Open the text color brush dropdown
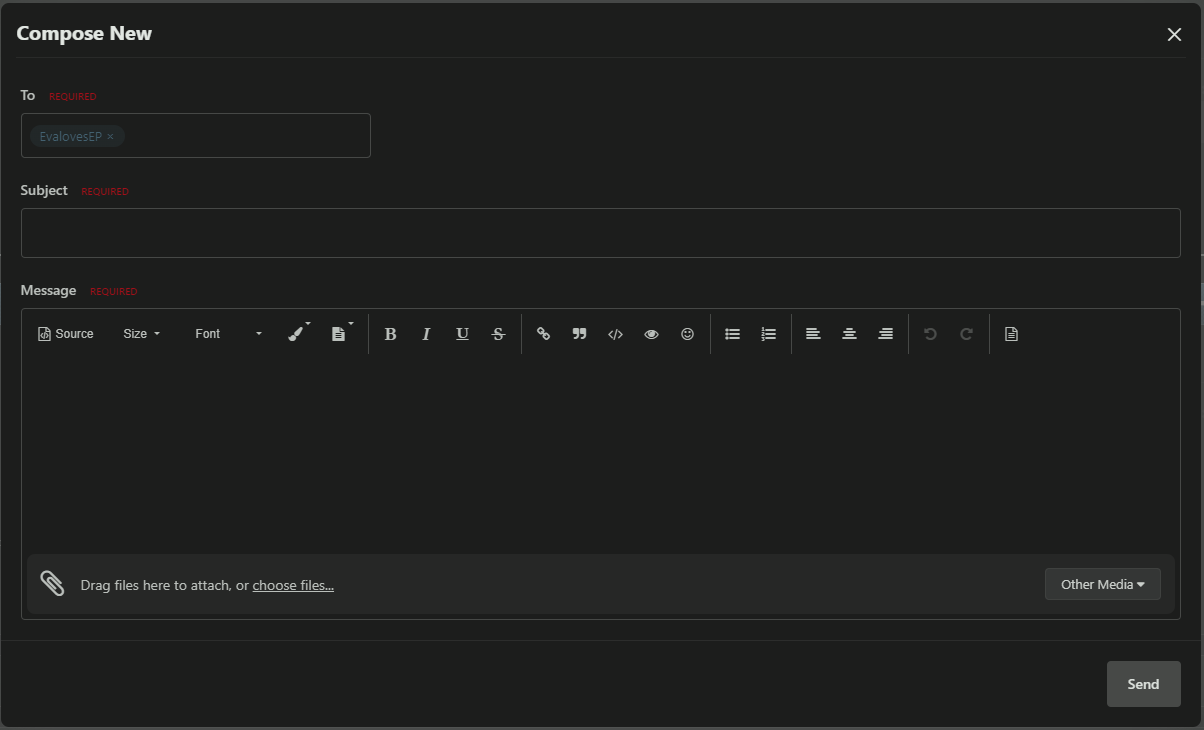 click(299, 334)
